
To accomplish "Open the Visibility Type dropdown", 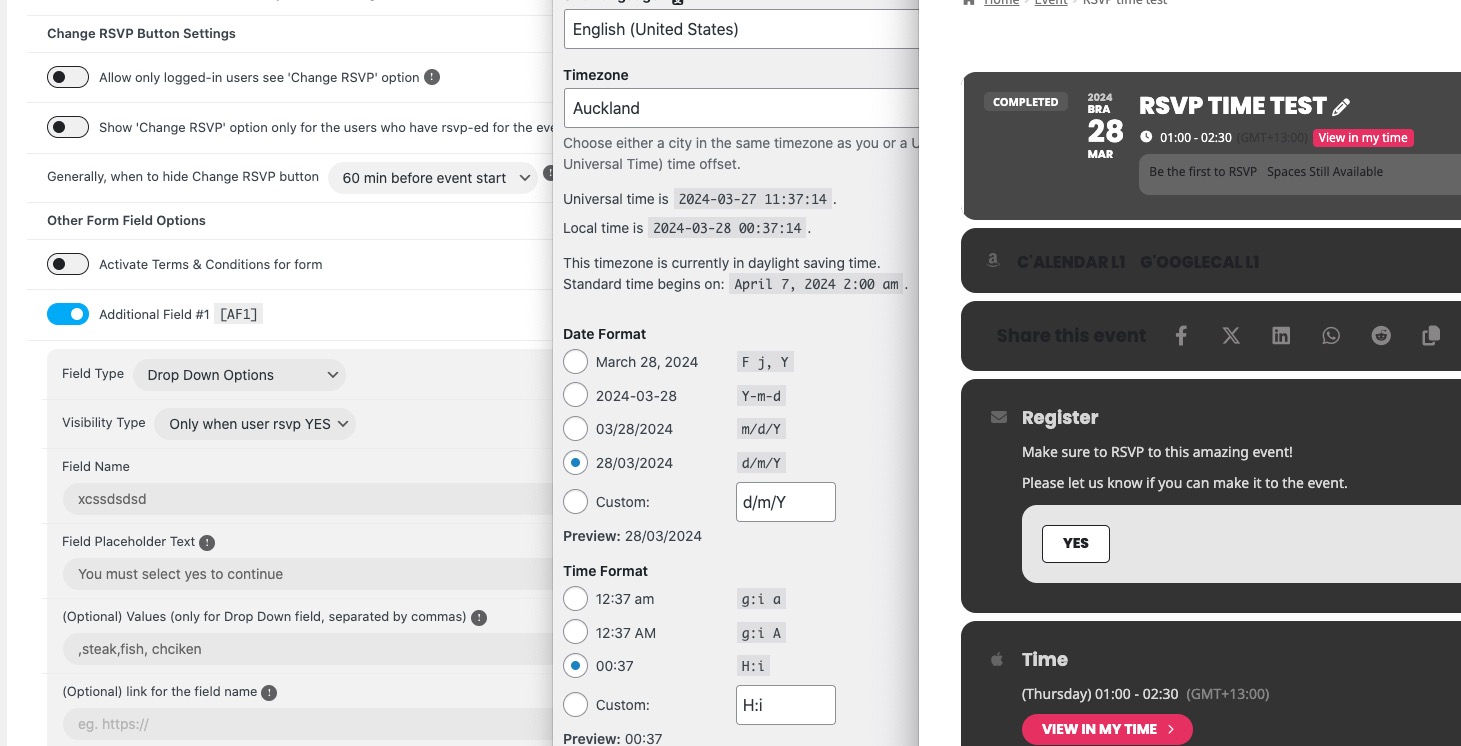I will 256,424.
